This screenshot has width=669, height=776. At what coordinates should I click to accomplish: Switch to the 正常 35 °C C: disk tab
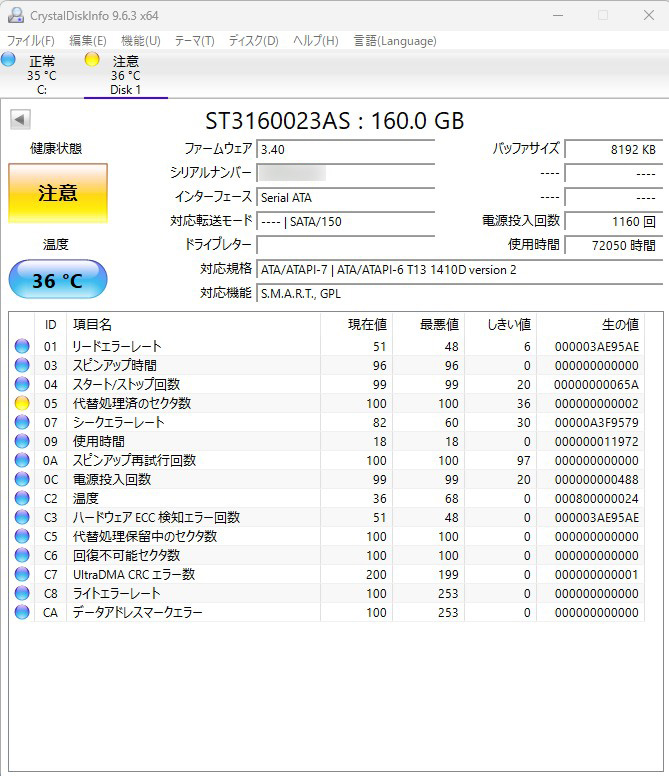click(x=42, y=75)
